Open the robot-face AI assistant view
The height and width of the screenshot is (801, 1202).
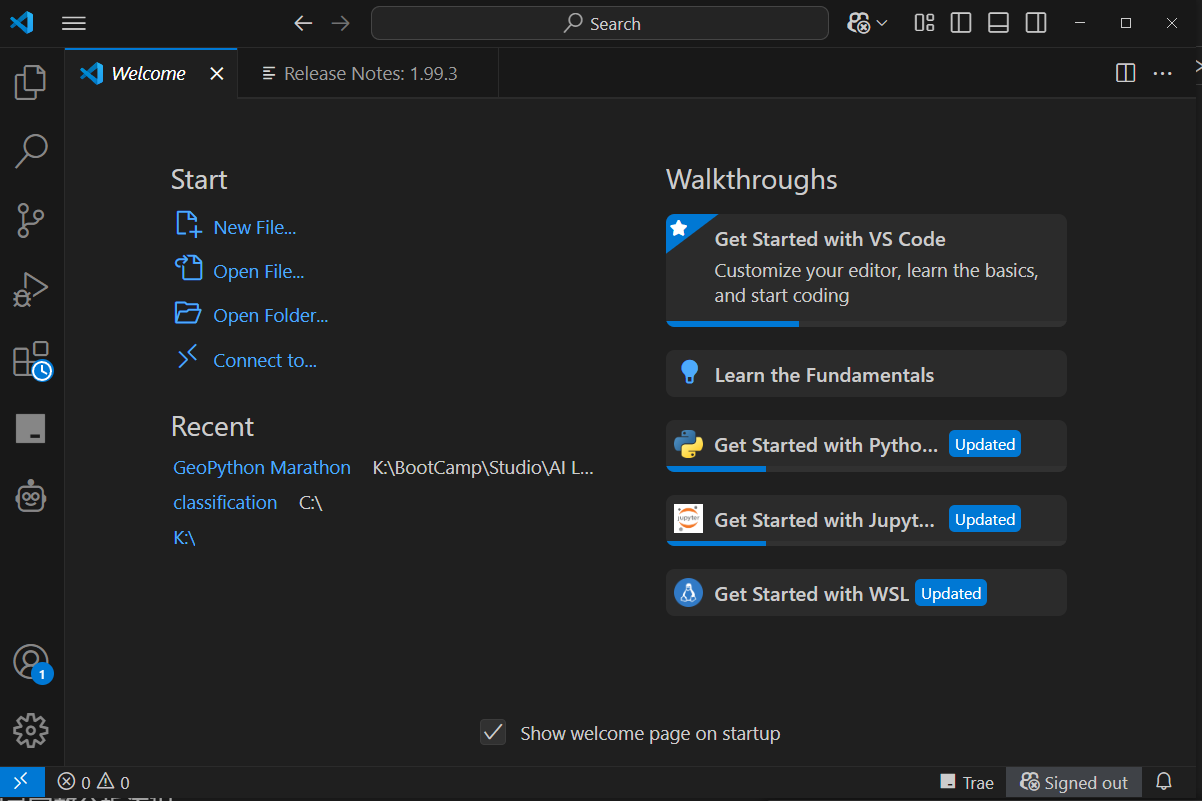pos(31,496)
